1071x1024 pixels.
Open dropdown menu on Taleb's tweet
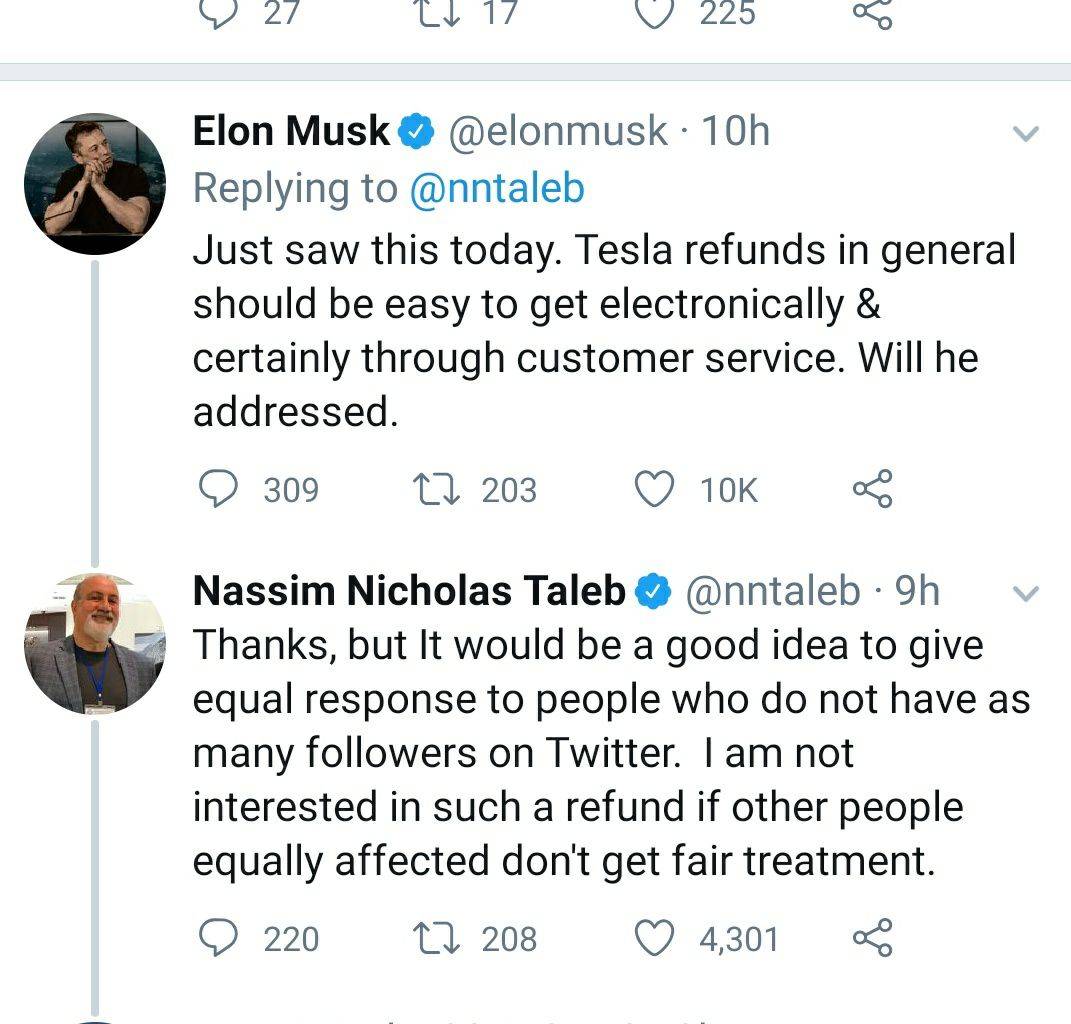click(x=1026, y=593)
